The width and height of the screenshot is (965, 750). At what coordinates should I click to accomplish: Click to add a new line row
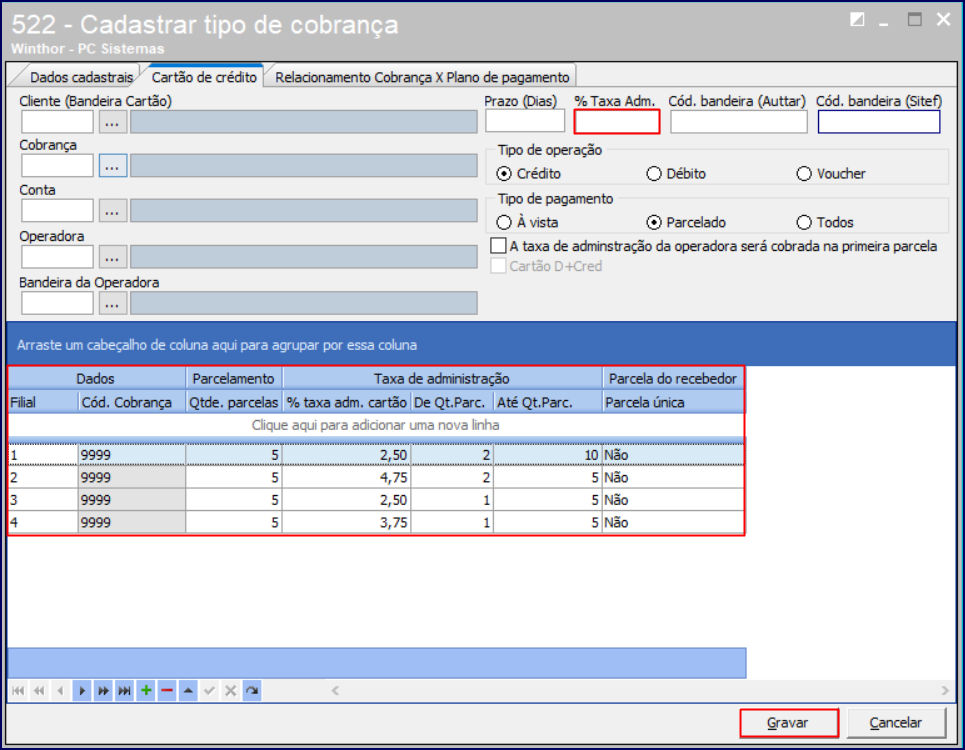pos(375,425)
